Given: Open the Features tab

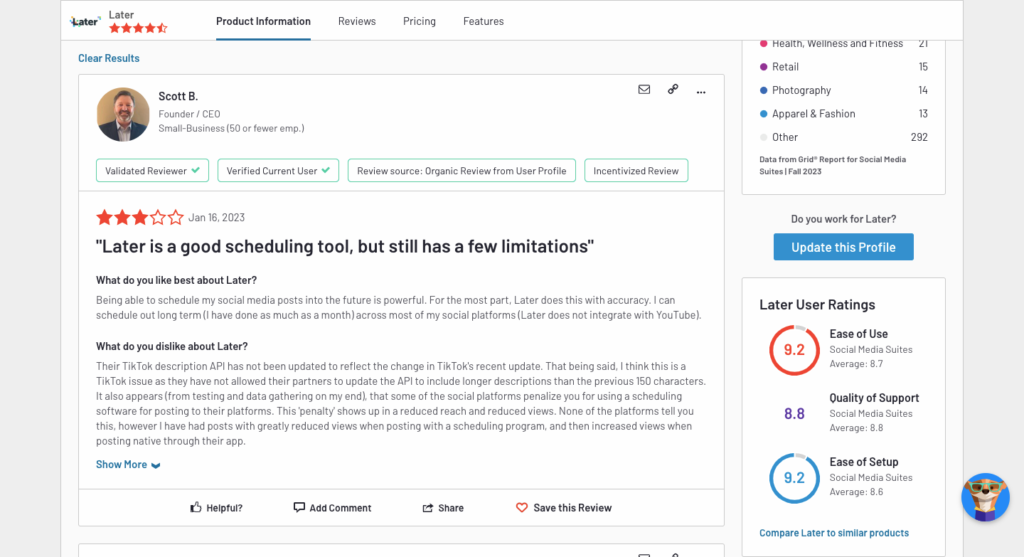Looking at the screenshot, I should coord(483,21).
